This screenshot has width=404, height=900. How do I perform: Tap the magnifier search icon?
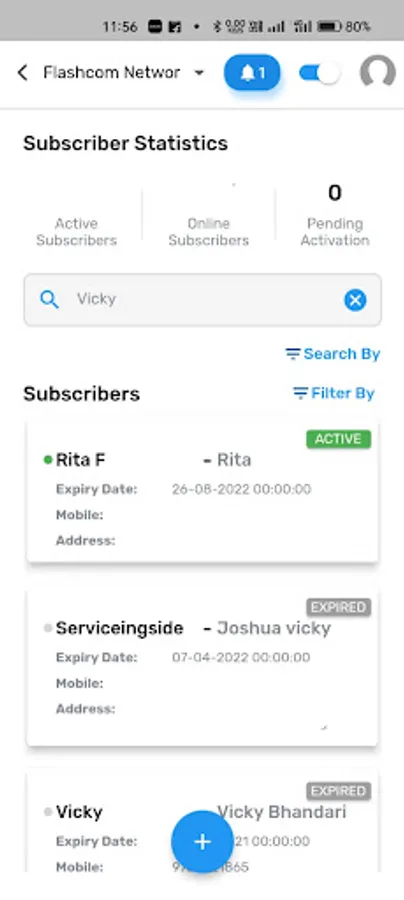(49, 299)
